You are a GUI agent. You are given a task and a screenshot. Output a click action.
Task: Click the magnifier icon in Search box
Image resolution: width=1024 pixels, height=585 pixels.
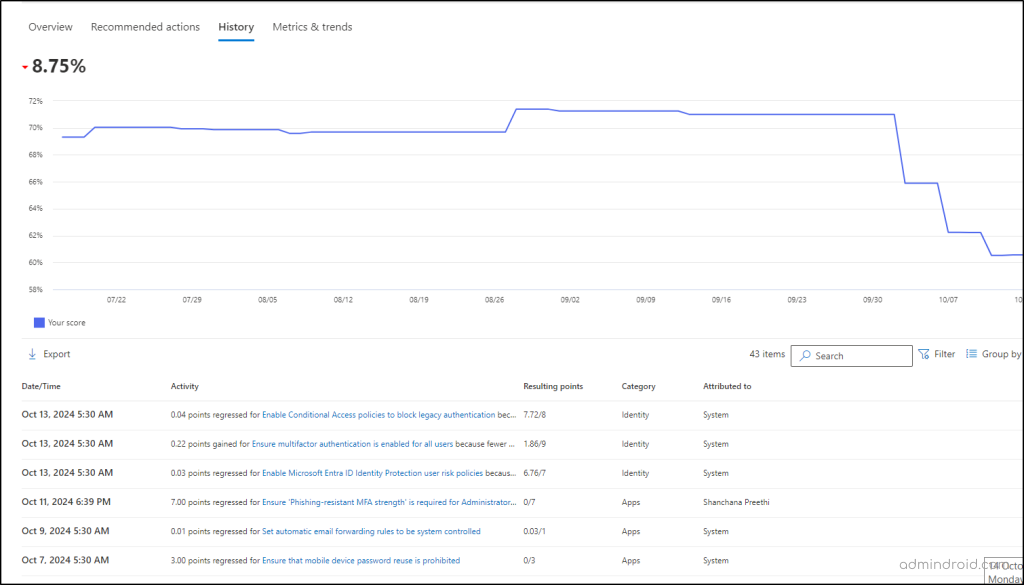(x=804, y=356)
